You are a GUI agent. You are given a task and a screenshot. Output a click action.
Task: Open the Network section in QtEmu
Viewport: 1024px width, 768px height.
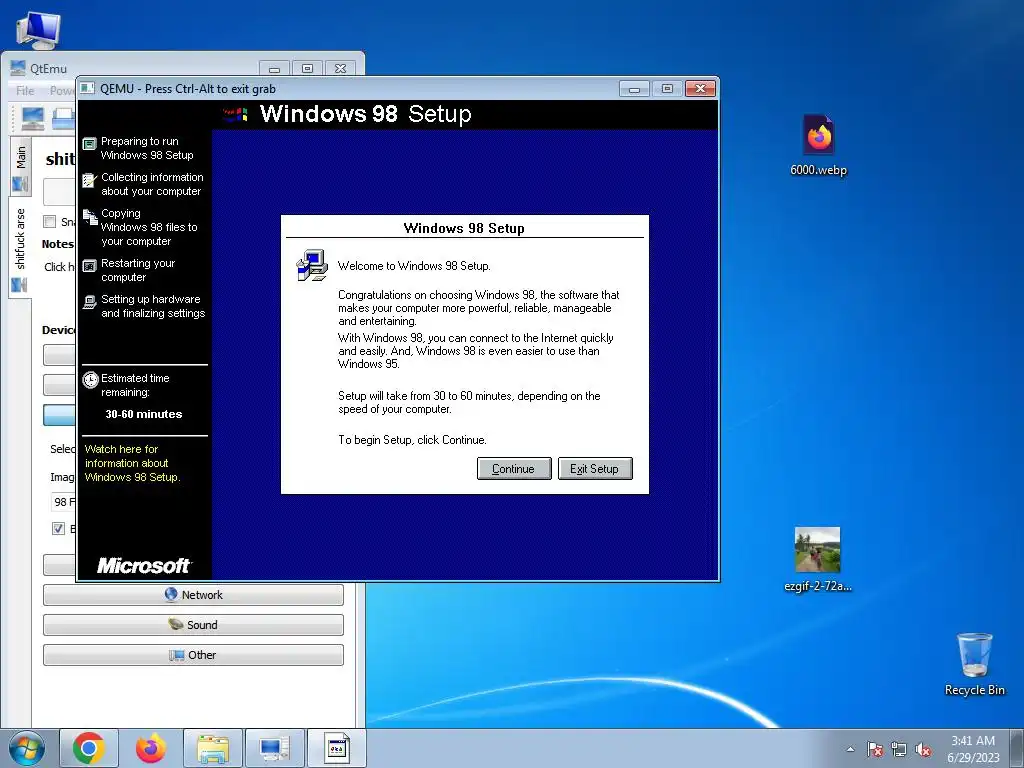click(193, 595)
